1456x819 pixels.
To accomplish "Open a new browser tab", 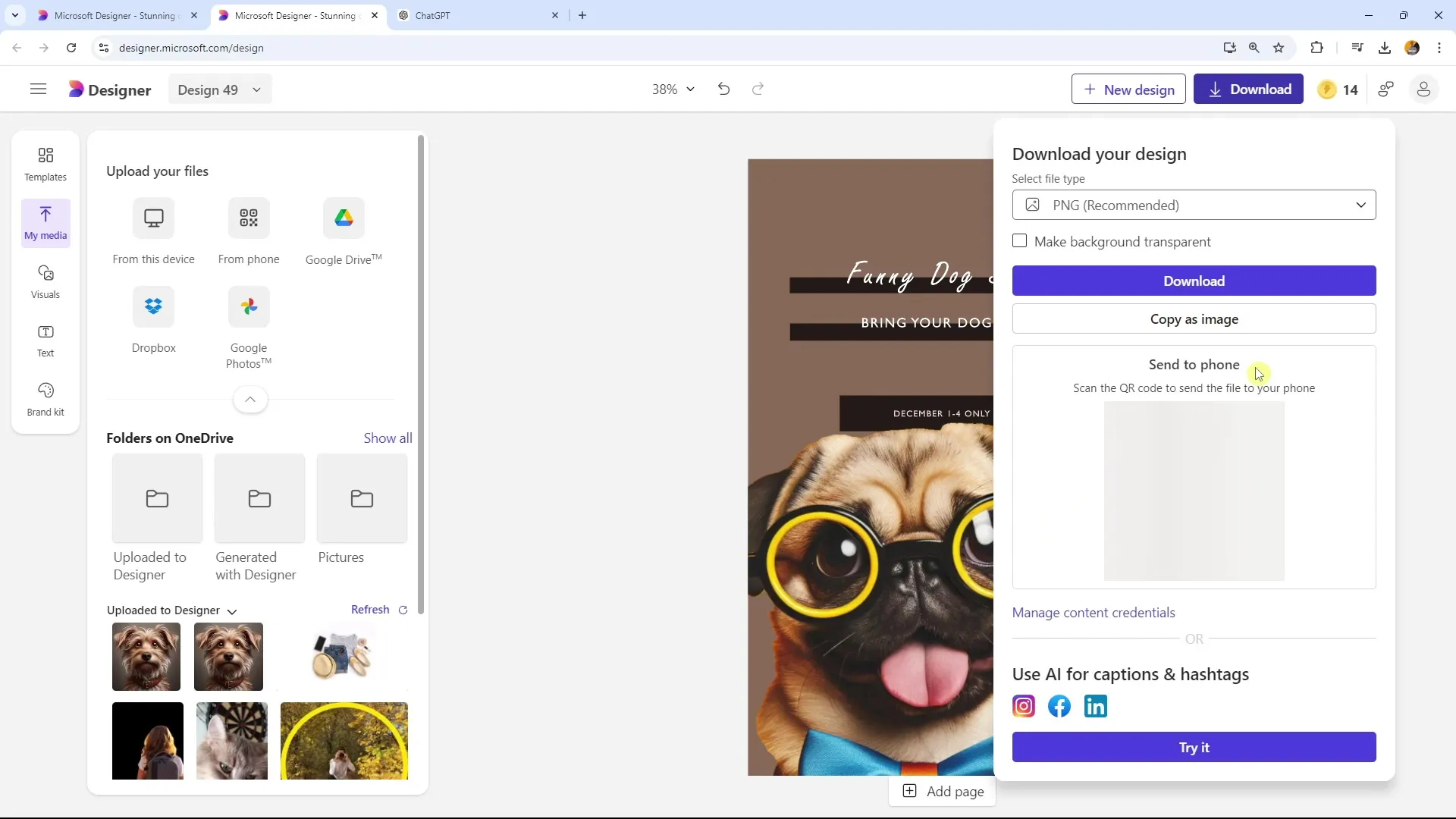I will point(582,15).
